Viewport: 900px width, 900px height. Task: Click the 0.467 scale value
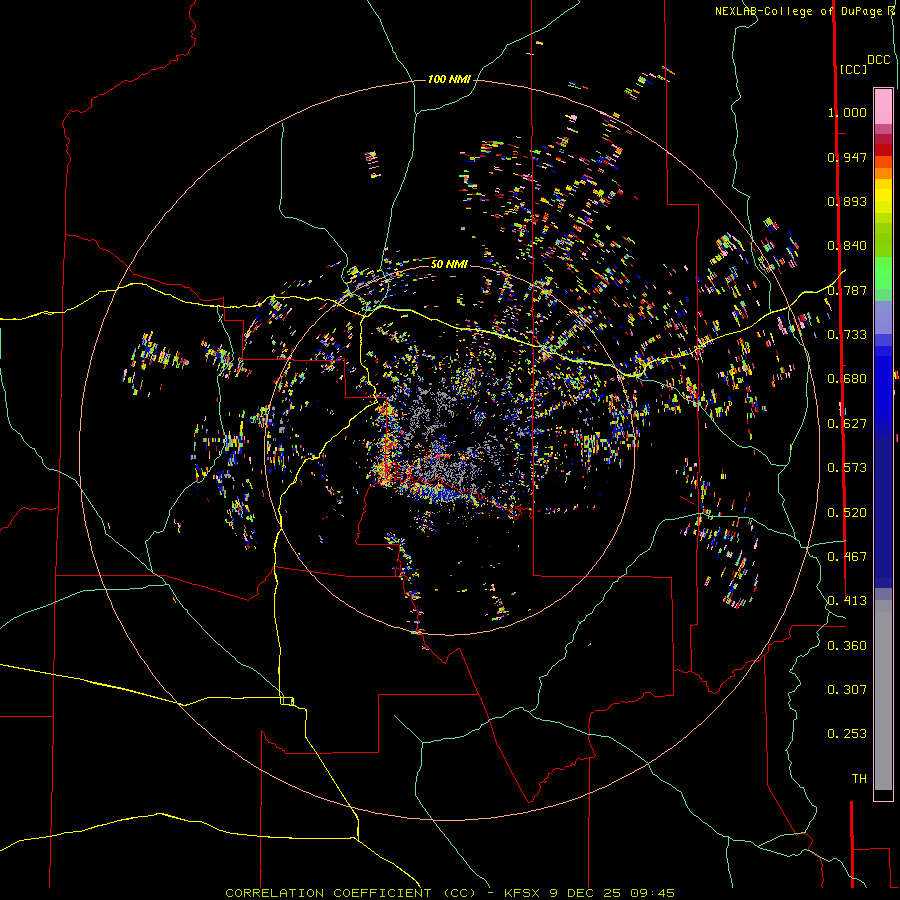[x=847, y=557]
